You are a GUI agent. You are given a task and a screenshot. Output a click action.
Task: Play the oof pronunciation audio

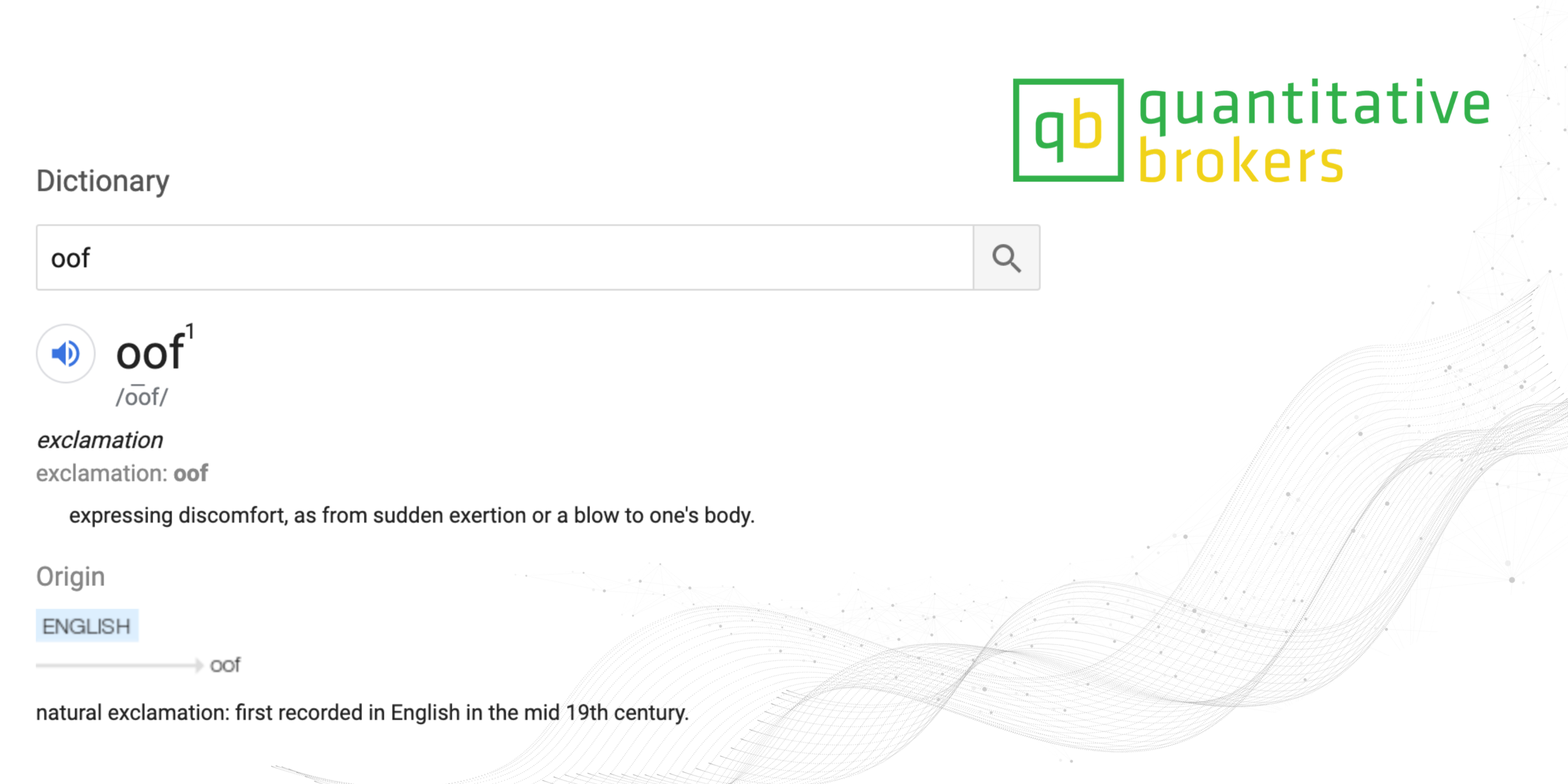click(65, 354)
